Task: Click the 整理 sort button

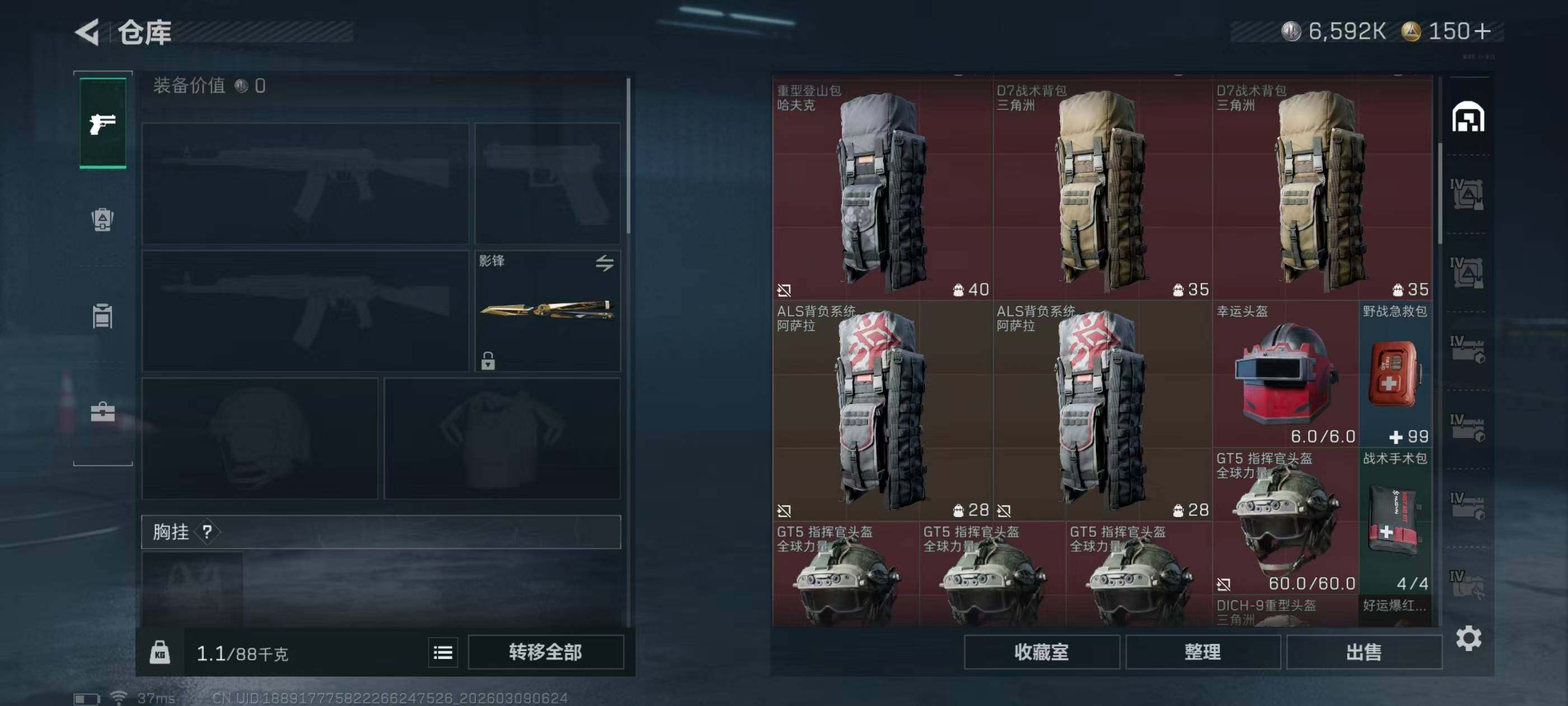Action: (1203, 652)
